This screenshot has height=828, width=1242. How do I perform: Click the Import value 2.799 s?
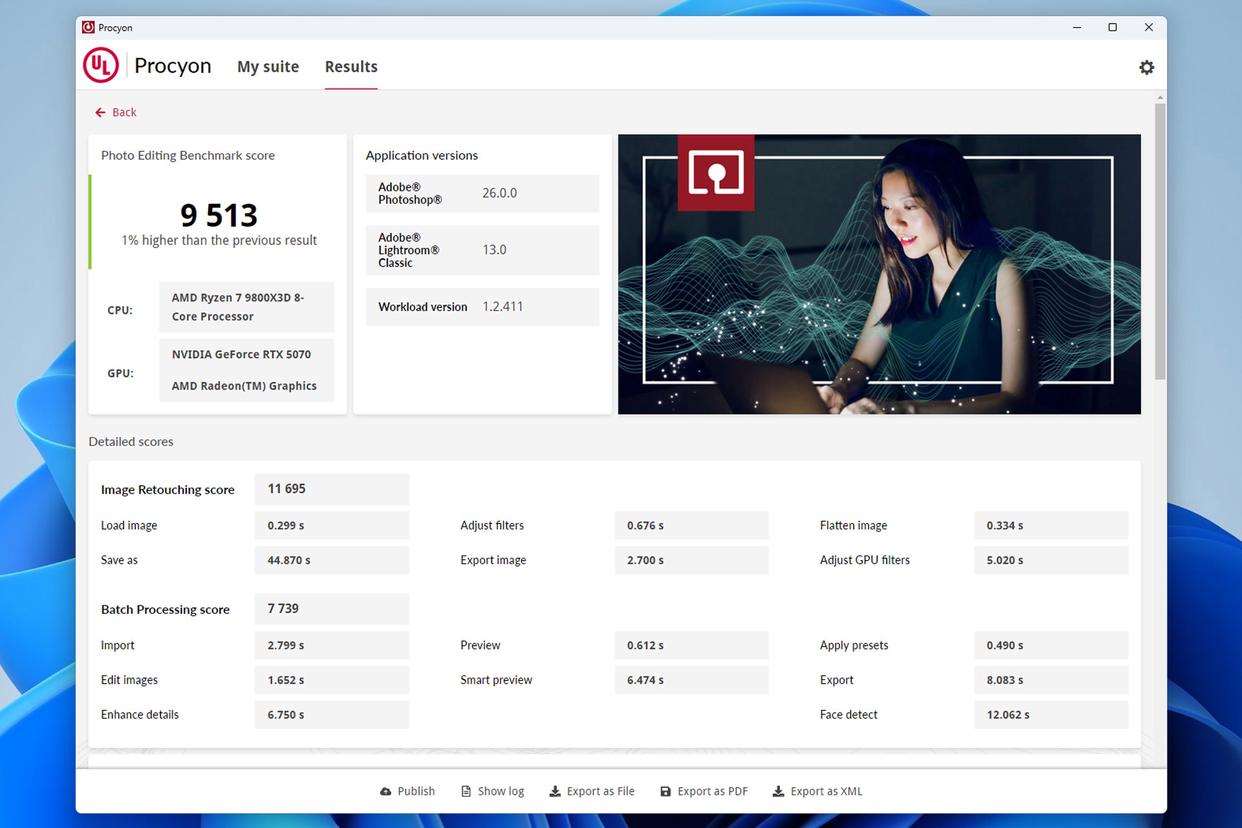(332, 645)
